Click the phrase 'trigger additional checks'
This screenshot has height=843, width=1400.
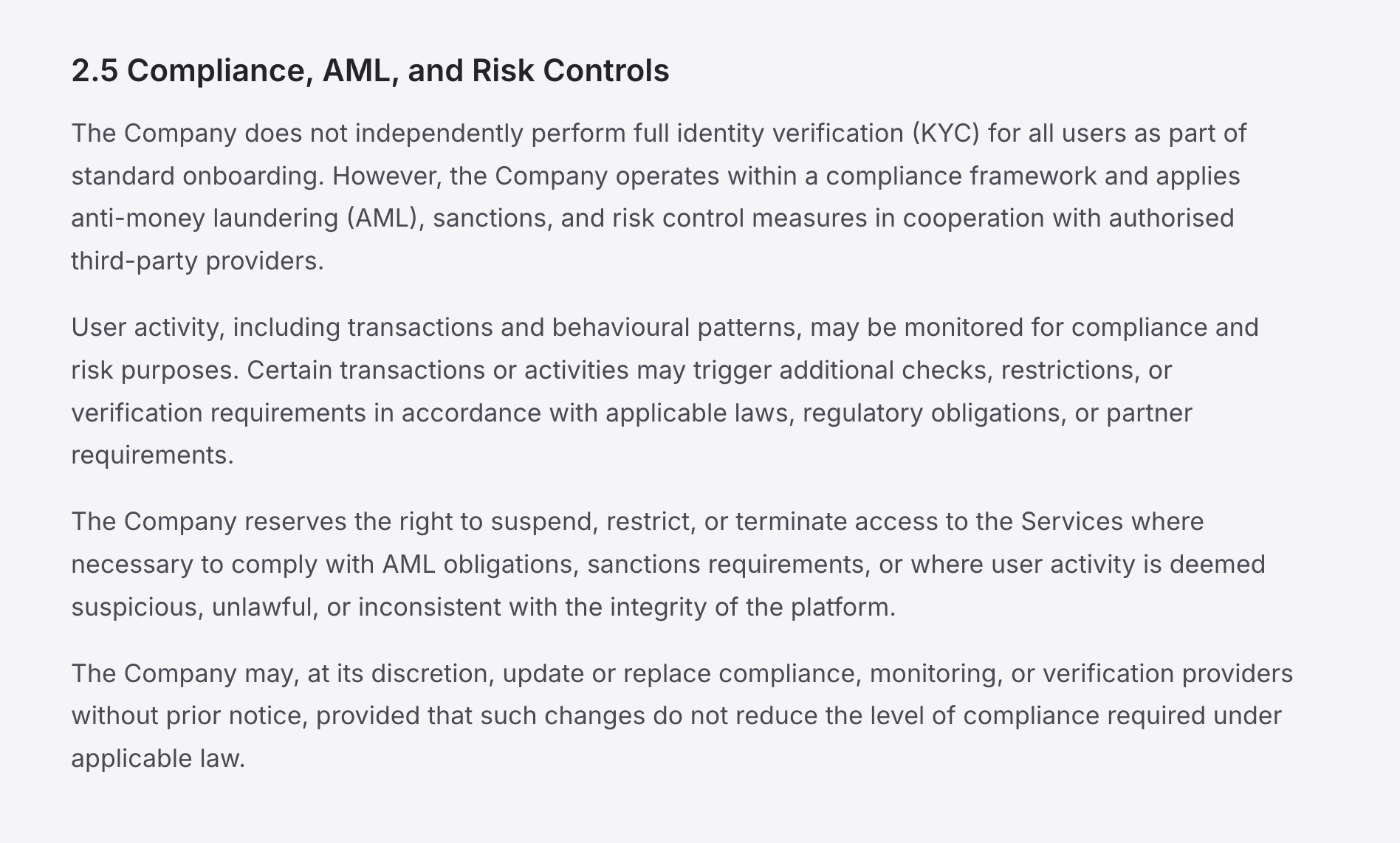point(842,371)
